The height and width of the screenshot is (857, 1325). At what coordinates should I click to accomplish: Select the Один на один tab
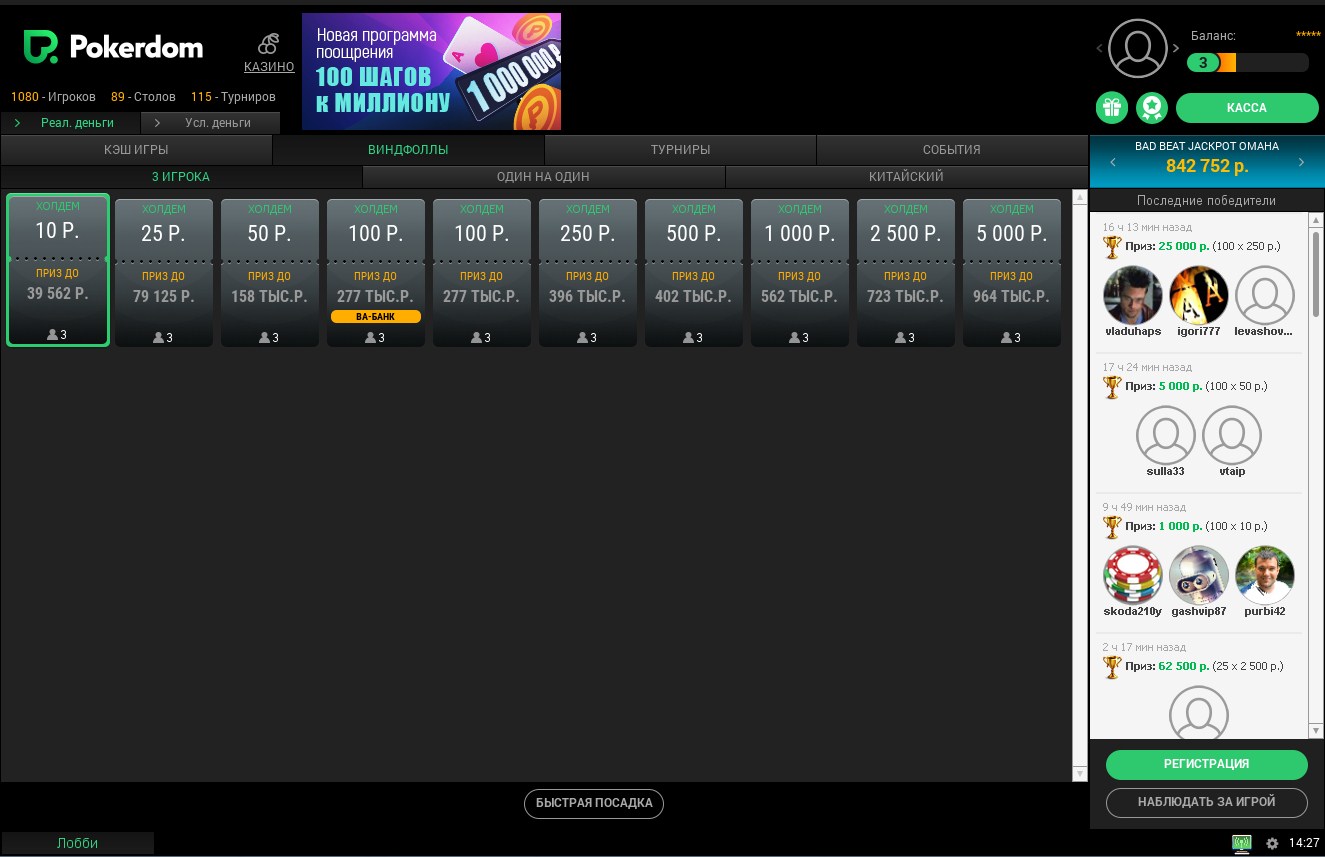pos(543,177)
